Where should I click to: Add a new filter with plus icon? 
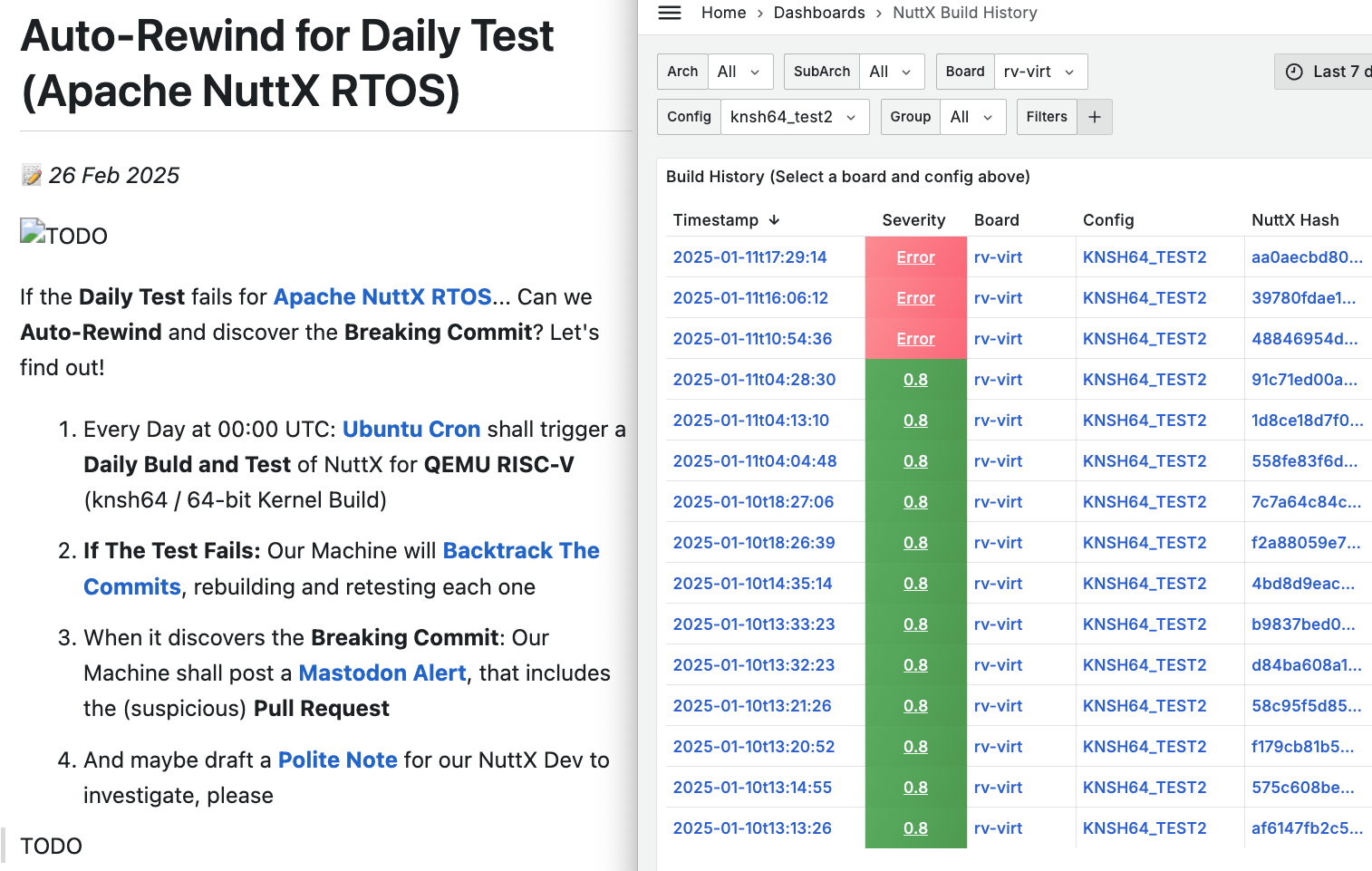[x=1095, y=117]
